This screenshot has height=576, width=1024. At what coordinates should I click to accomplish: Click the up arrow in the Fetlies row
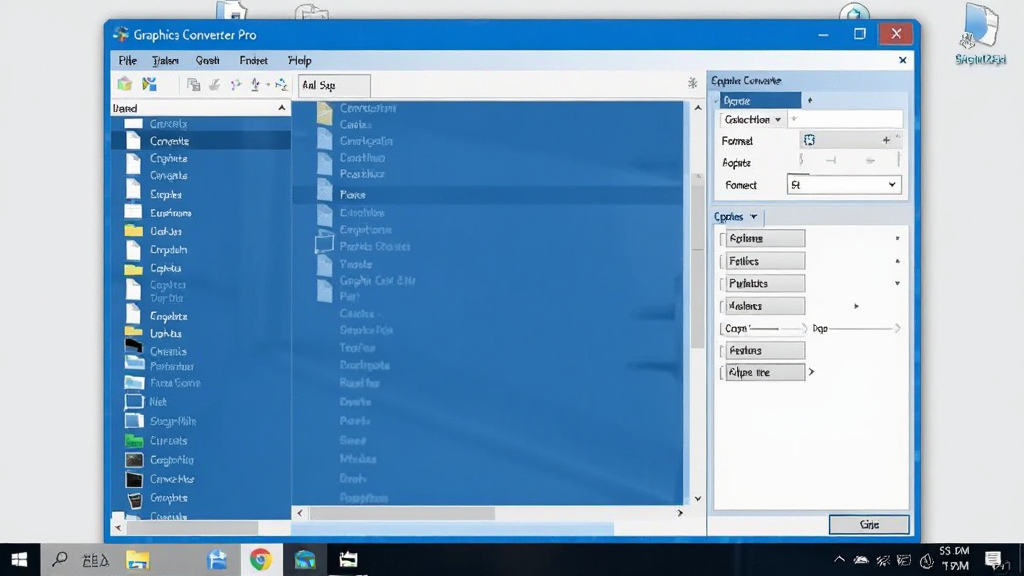click(897, 261)
